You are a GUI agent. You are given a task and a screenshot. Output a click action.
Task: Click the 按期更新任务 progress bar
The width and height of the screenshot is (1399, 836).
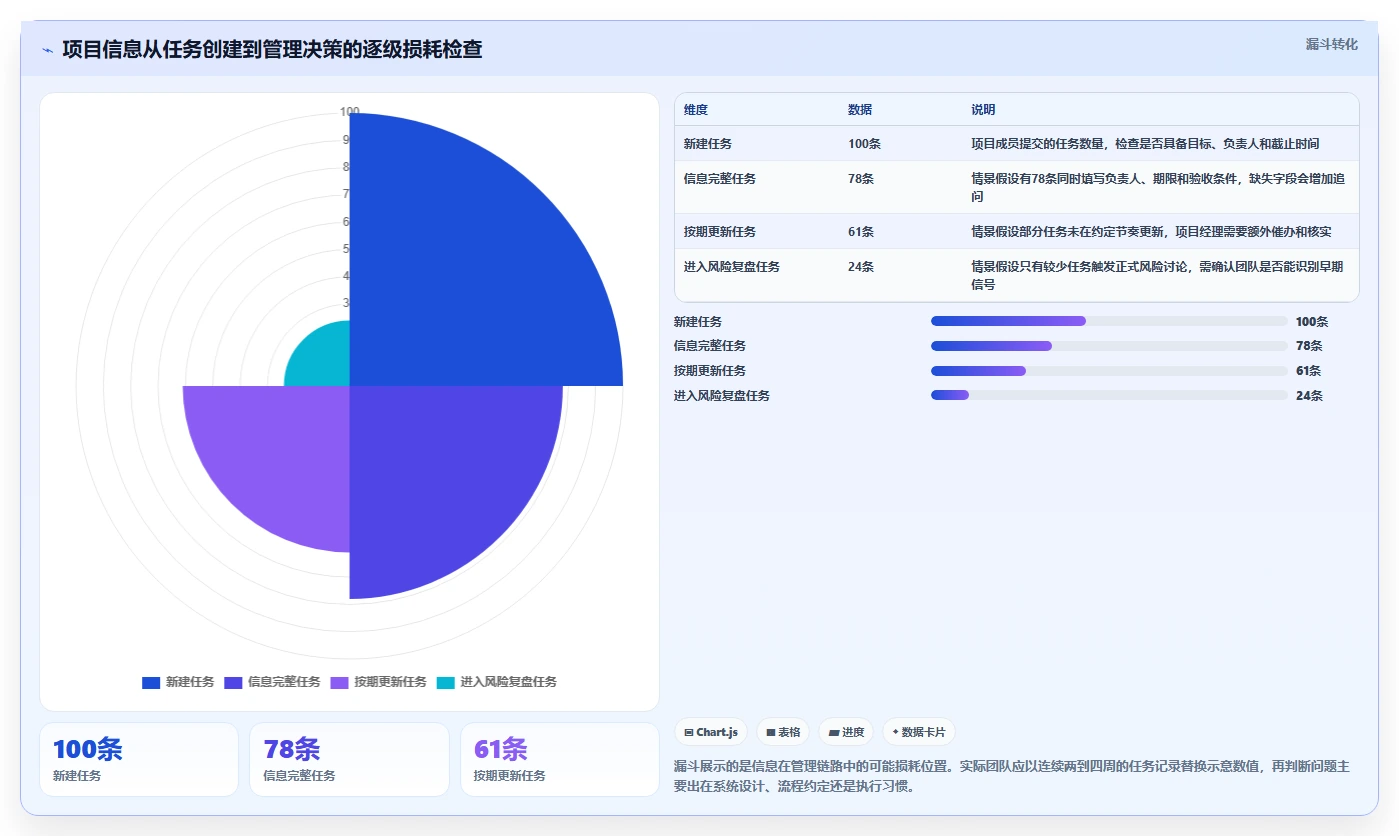(x=1109, y=371)
